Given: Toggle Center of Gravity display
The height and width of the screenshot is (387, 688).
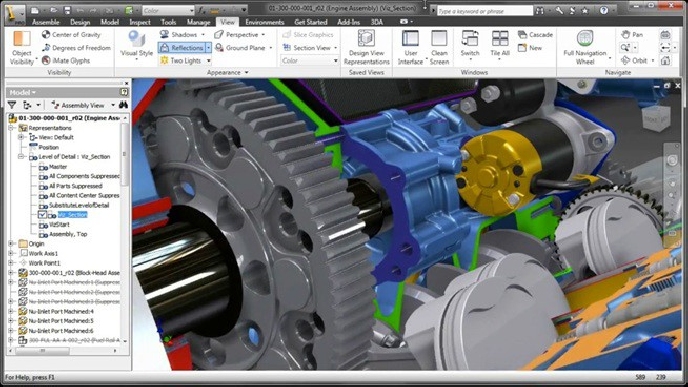Looking at the screenshot, I should point(71,34).
